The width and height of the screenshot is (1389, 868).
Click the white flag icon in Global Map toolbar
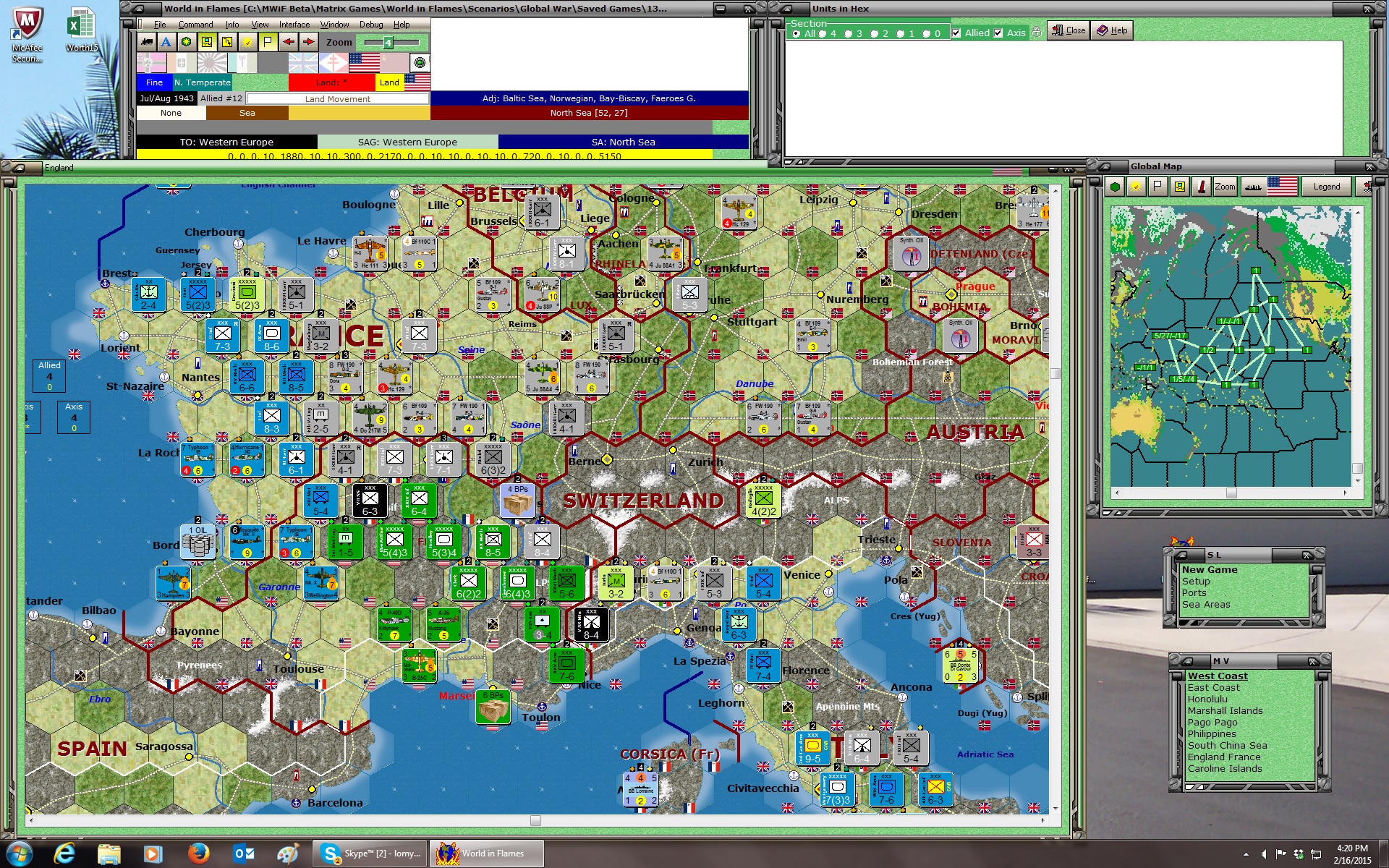[x=1158, y=187]
